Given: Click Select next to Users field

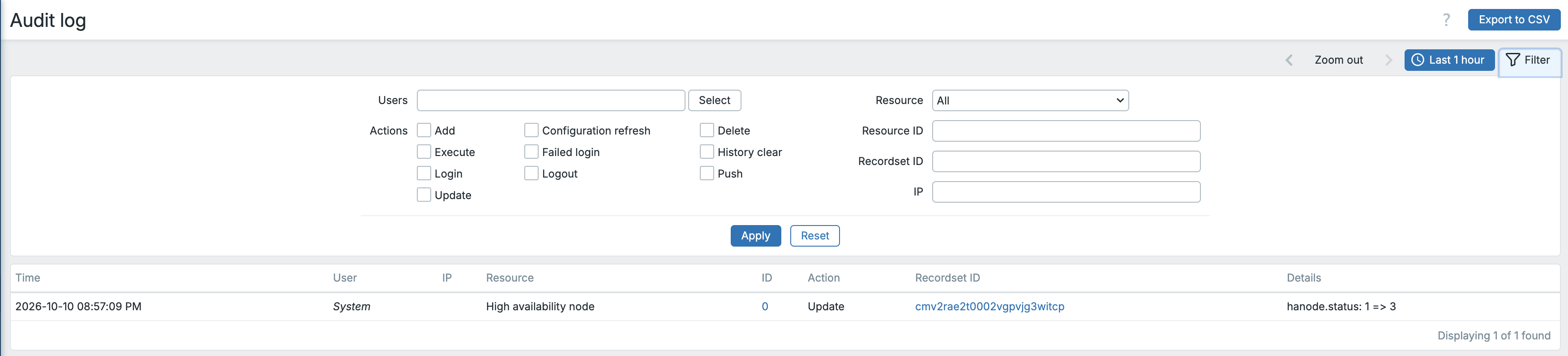Looking at the screenshot, I should tap(714, 100).
